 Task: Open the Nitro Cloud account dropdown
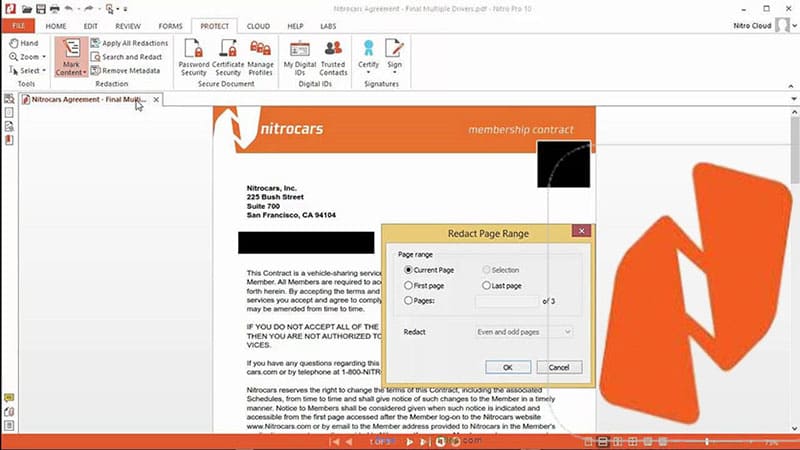(794, 26)
